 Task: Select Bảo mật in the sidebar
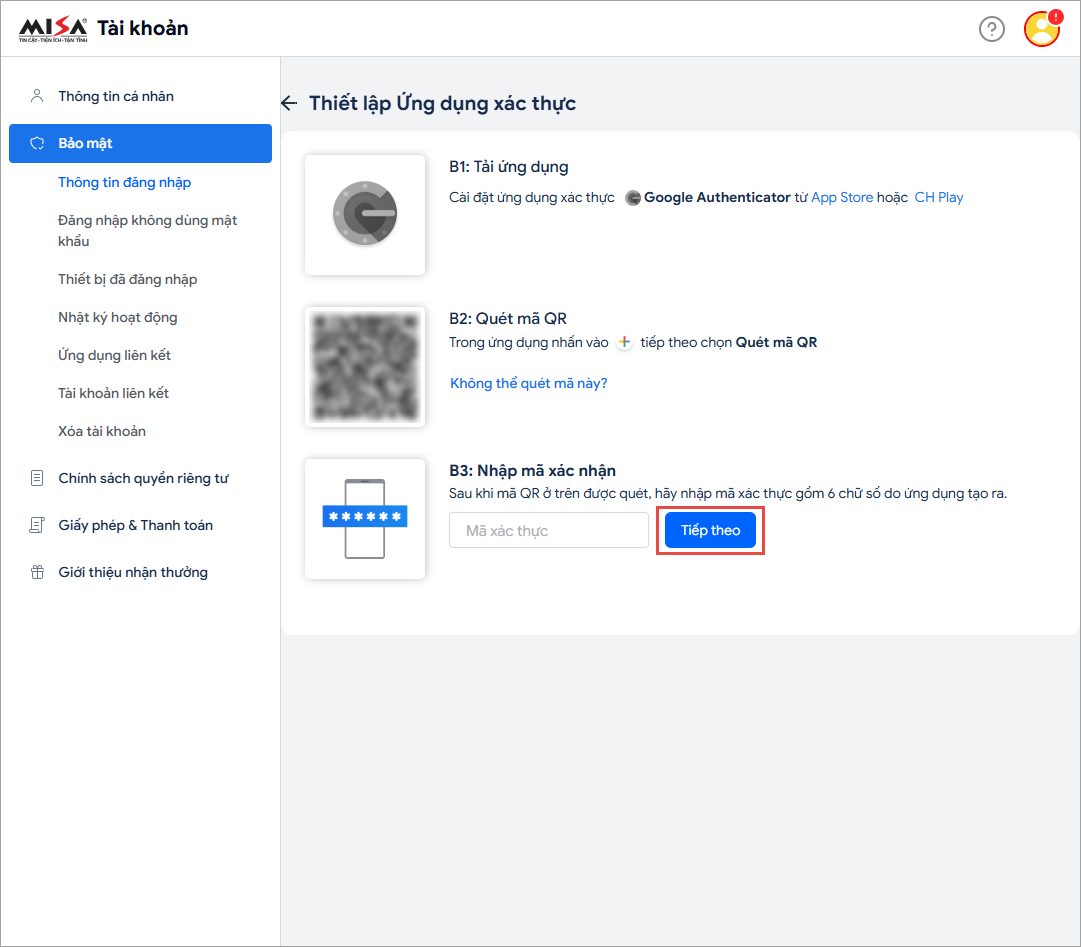140,143
